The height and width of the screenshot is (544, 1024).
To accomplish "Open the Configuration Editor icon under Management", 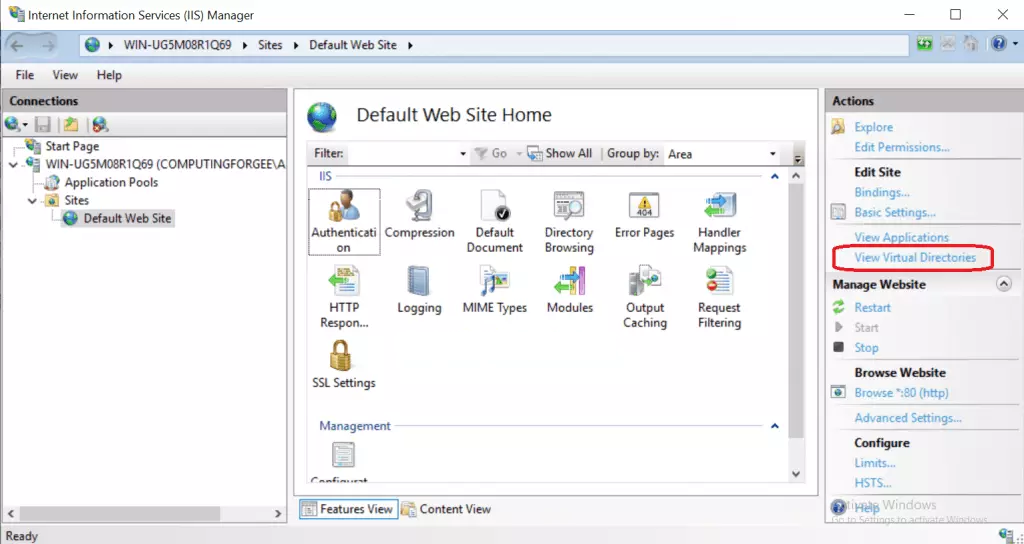I will tap(344, 462).
